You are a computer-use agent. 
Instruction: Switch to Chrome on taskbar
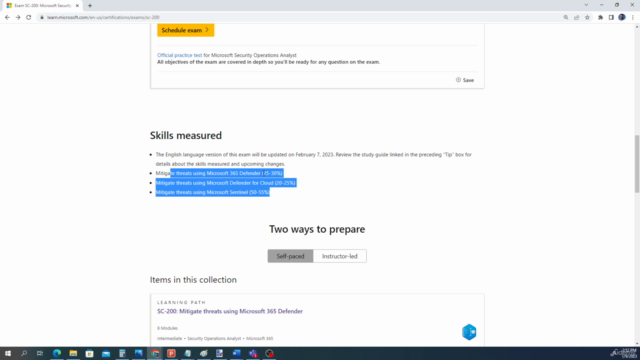pos(155,353)
